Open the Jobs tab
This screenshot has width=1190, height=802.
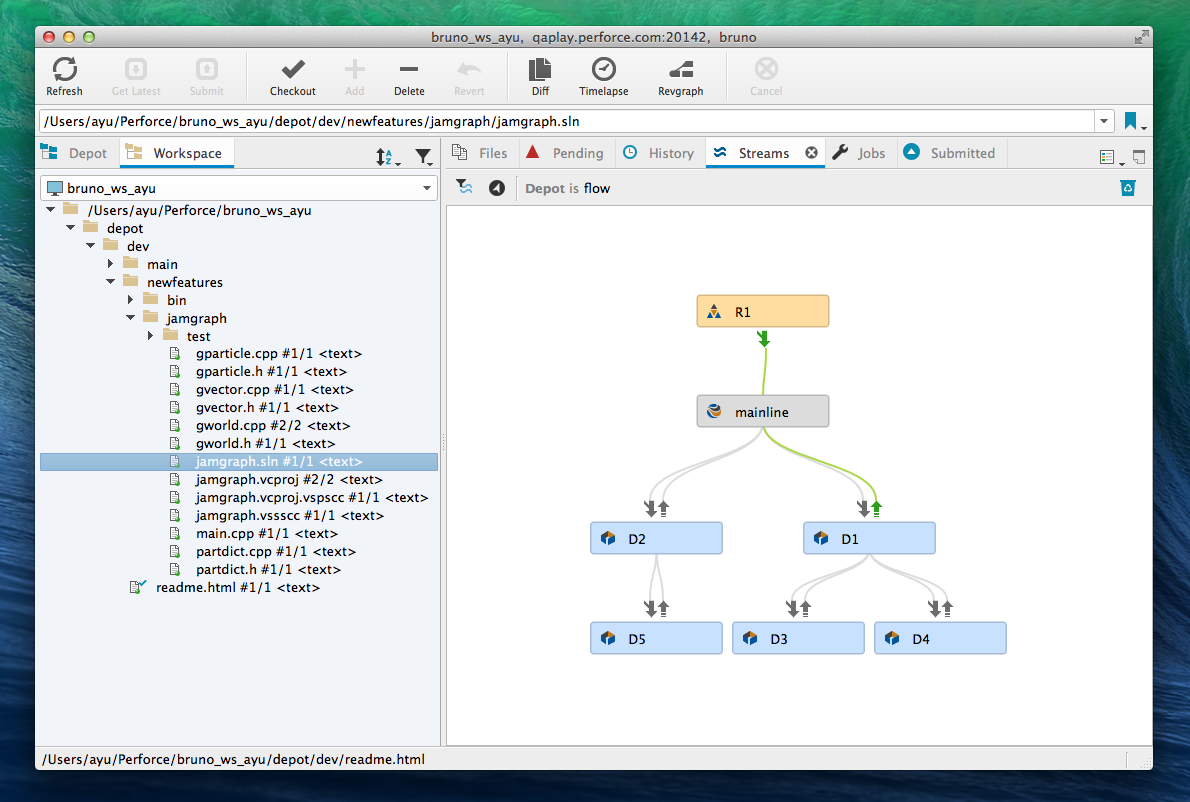(860, 153)
